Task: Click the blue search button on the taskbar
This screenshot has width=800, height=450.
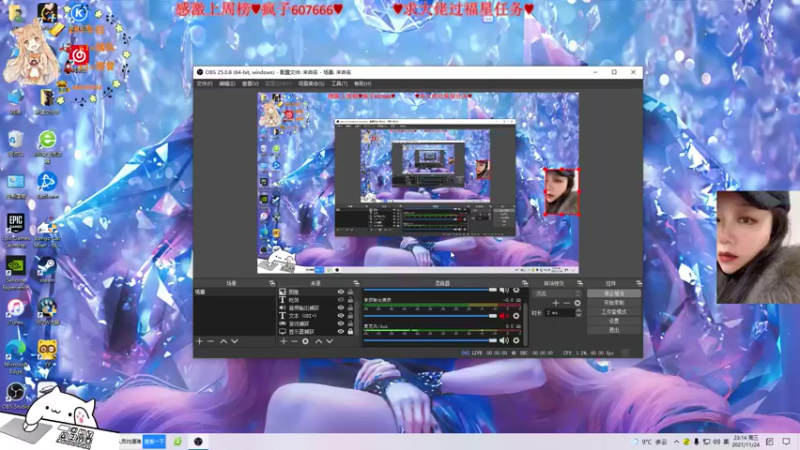Action: coord(154,441)
